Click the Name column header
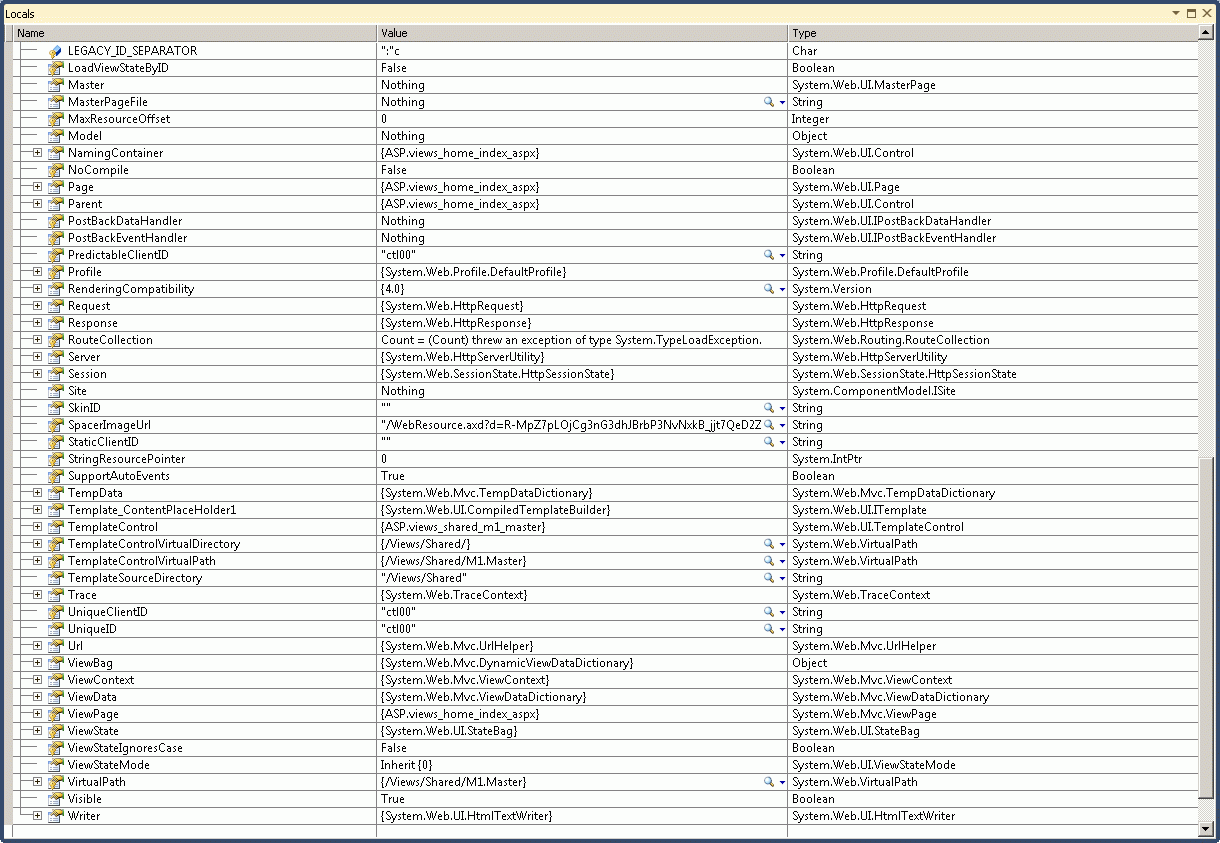Image resolution: width=1220 pixels, height=843 pixels. pyautogui.click(x=195, y=33)
